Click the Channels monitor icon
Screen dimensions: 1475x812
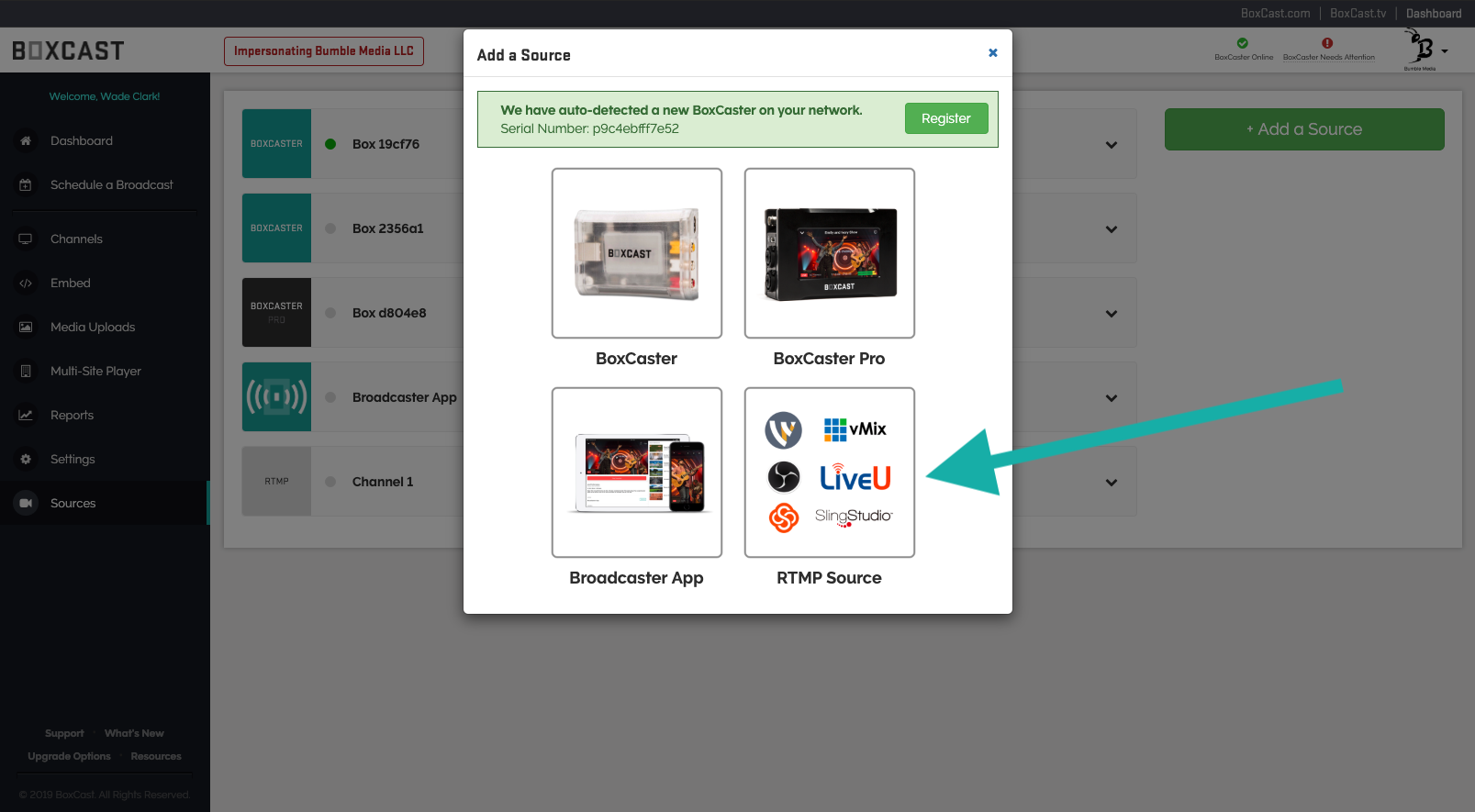pos(26,239)
